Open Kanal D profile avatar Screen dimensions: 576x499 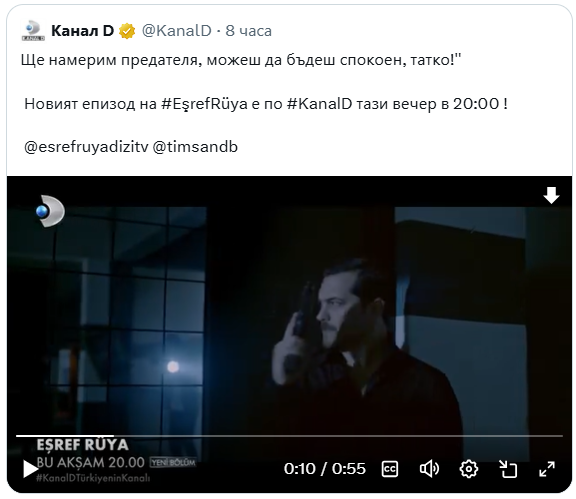pyautogui.click(x=33, y=30)
